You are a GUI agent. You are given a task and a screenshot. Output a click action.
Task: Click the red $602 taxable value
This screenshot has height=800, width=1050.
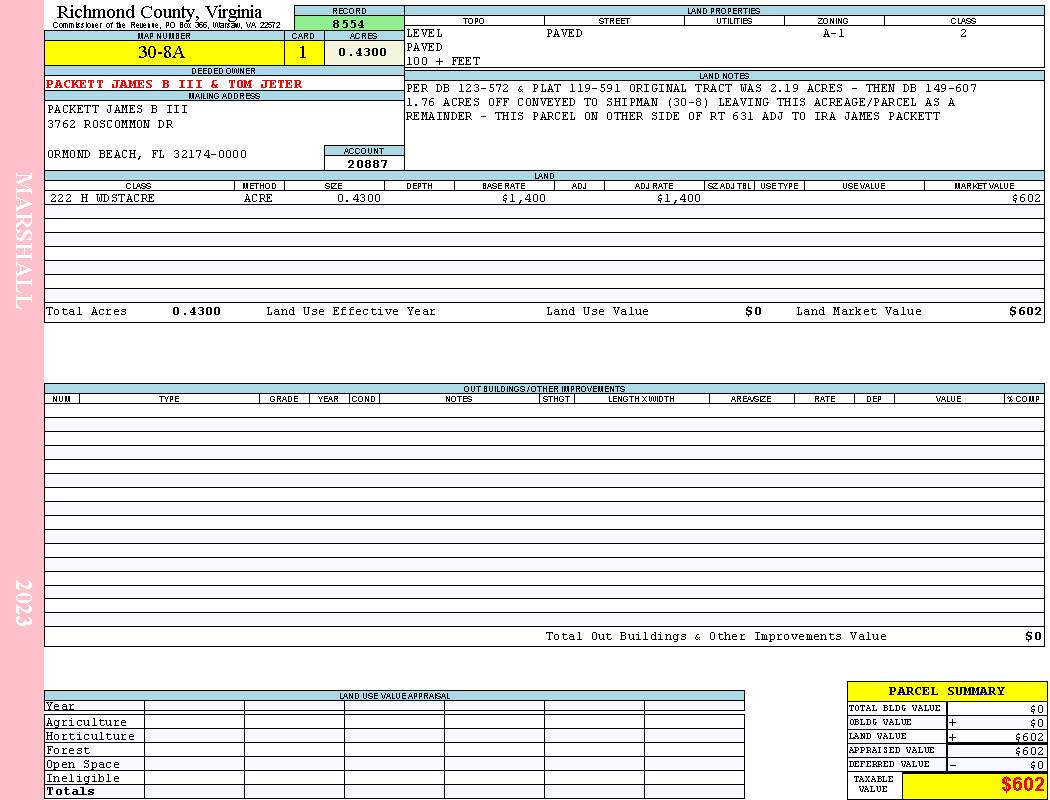[x=1023, y=785]
